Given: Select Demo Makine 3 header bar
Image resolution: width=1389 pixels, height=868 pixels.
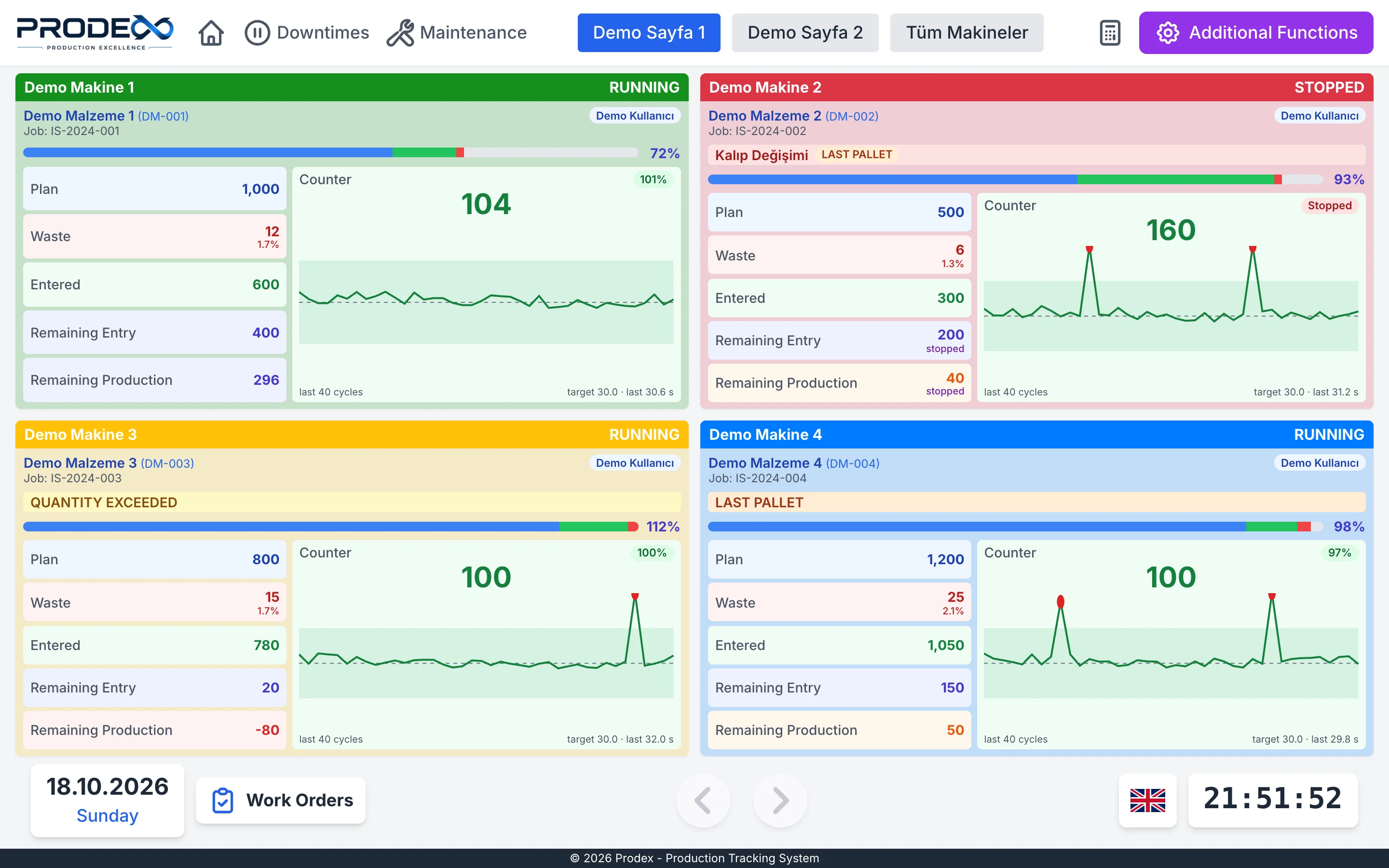Looking at the screenshot, I should [x=352, y=434].
